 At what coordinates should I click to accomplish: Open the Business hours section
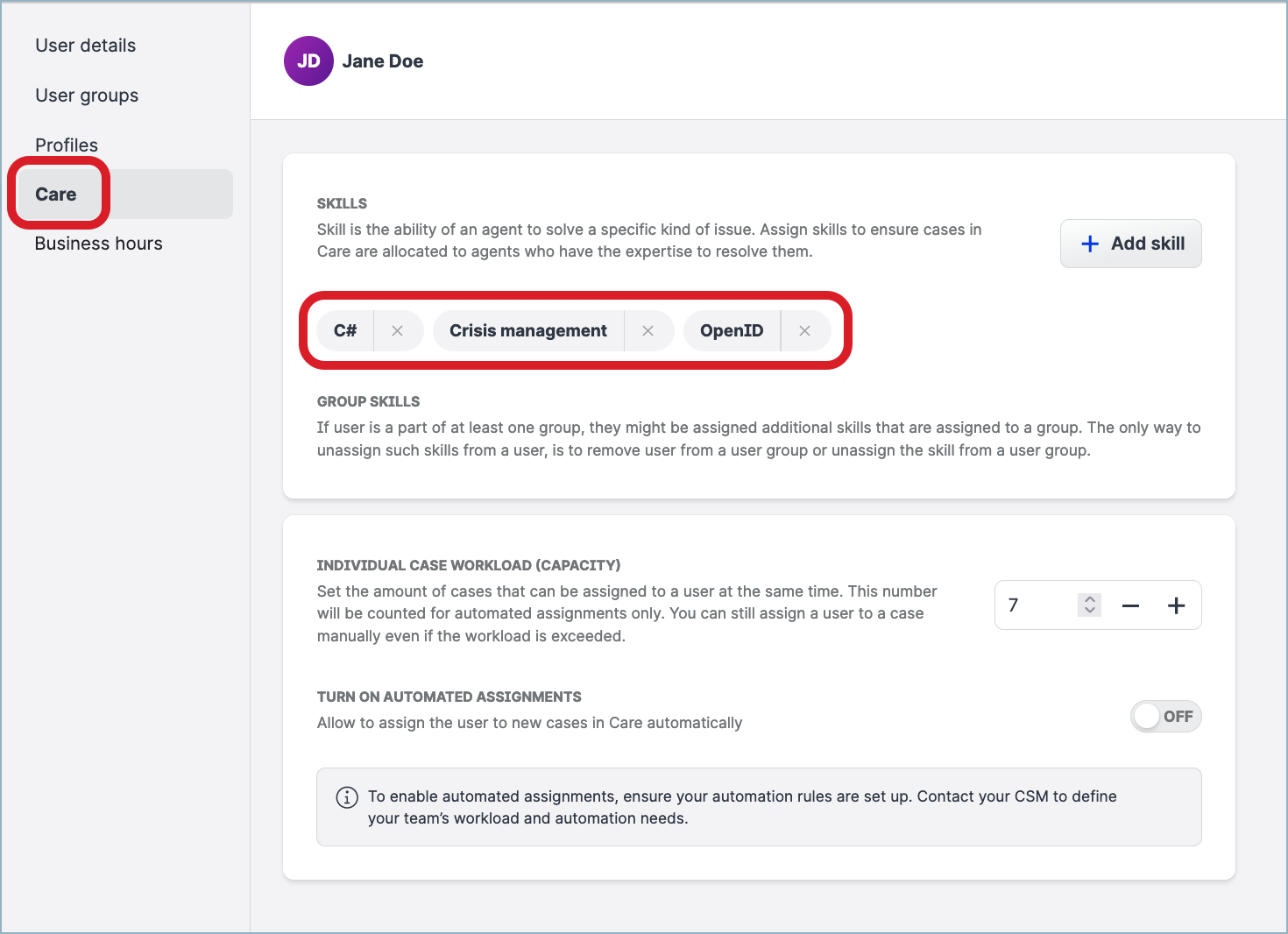(x=98, y=243)
